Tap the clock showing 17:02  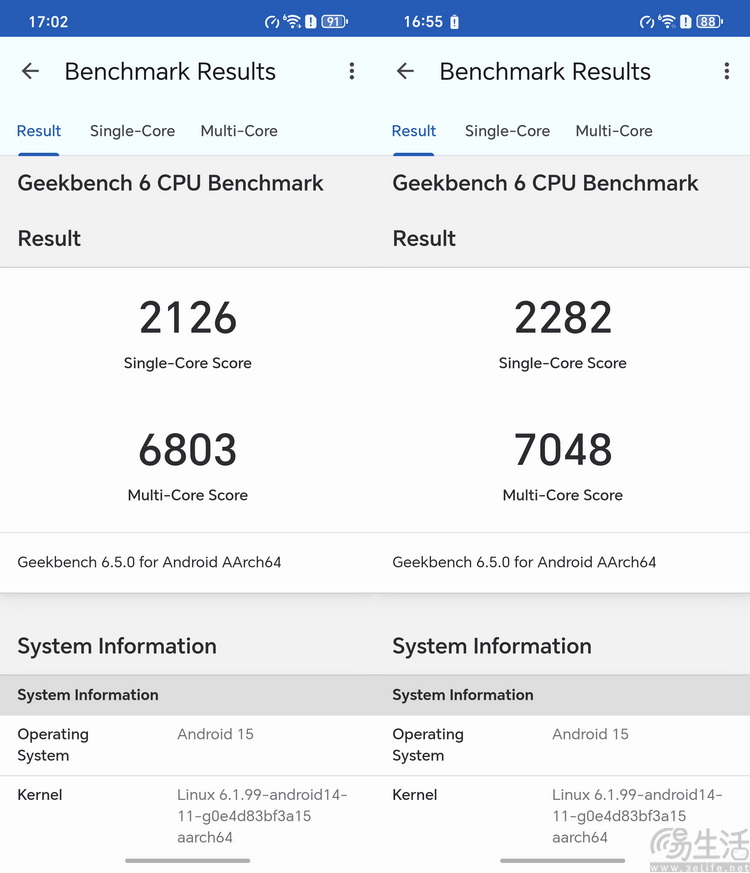(x=48, y=21)
